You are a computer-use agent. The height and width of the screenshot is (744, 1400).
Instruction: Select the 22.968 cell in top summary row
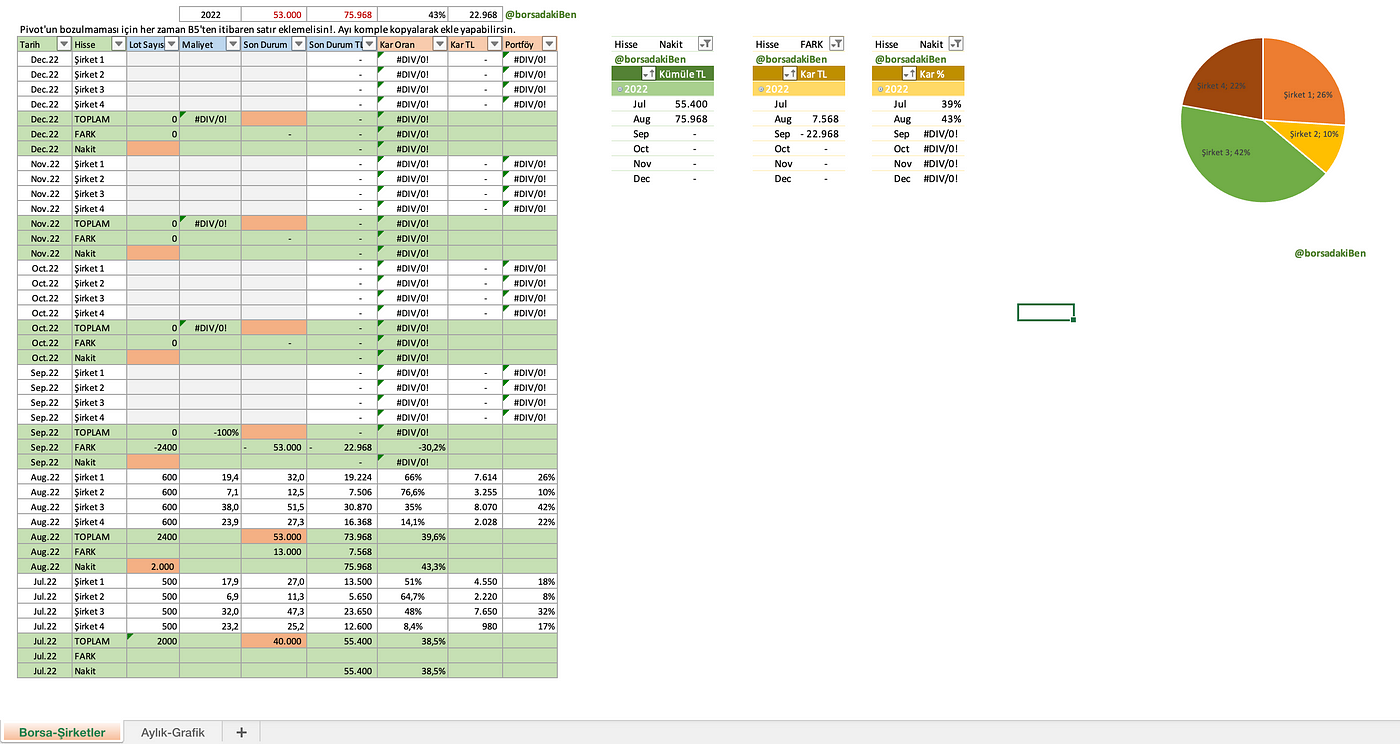coord(475,15)
